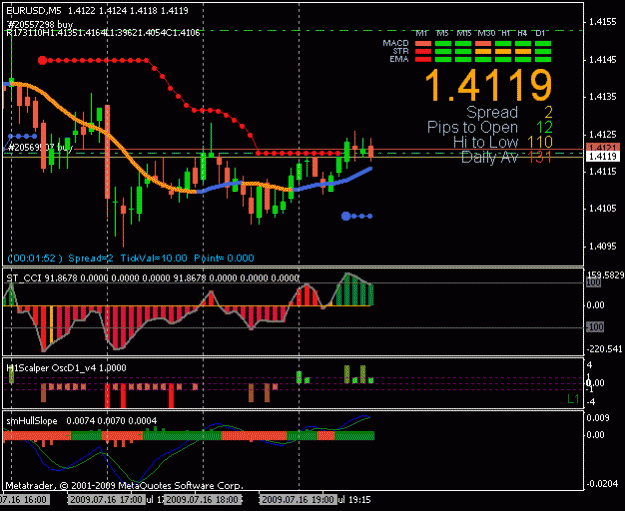Screen dimensions: 625x511
Task: Click the MACD row label
Action: pyautogui.click(x=395, y=43)
